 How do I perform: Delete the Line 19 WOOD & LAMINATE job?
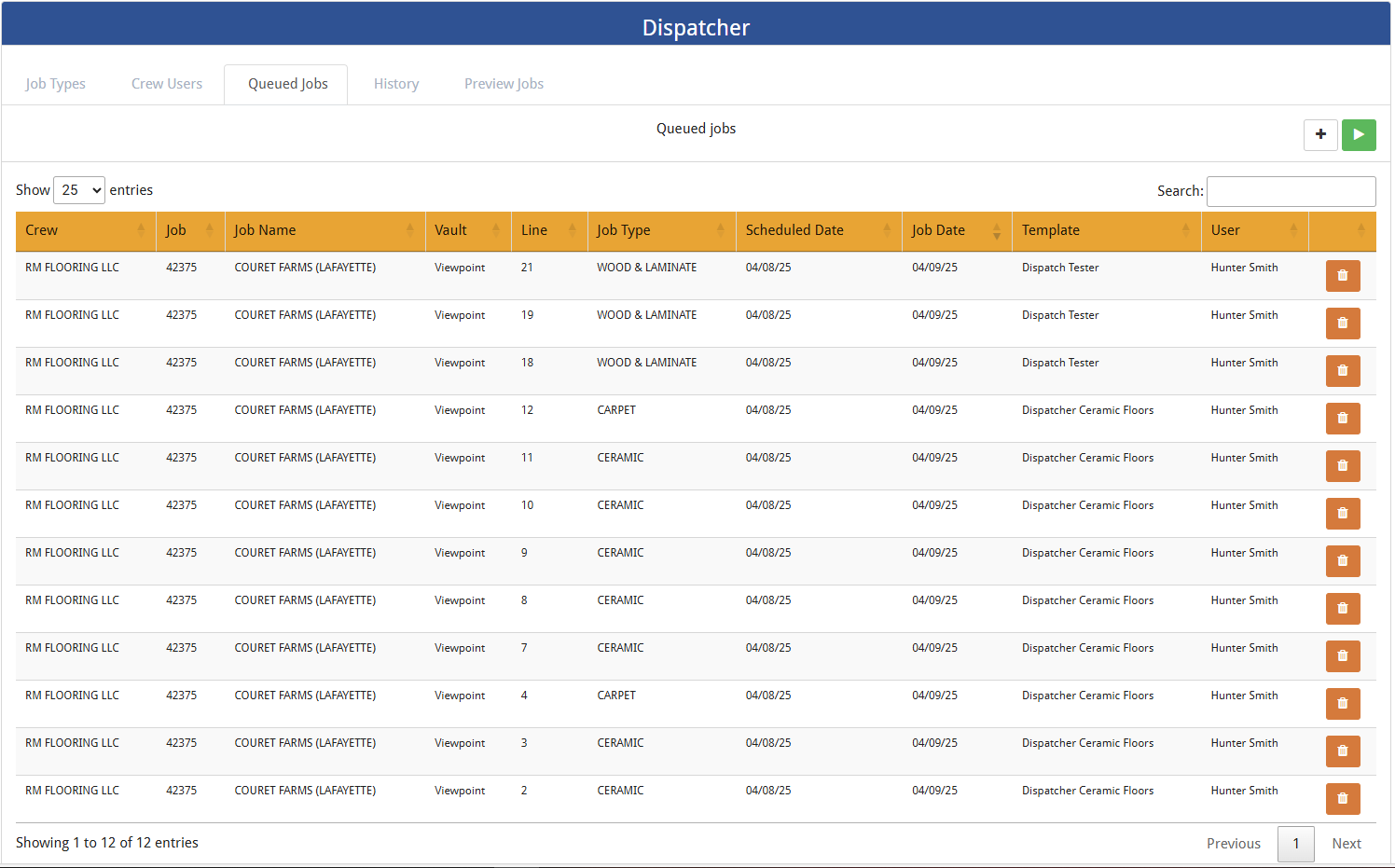[1343, 323]
